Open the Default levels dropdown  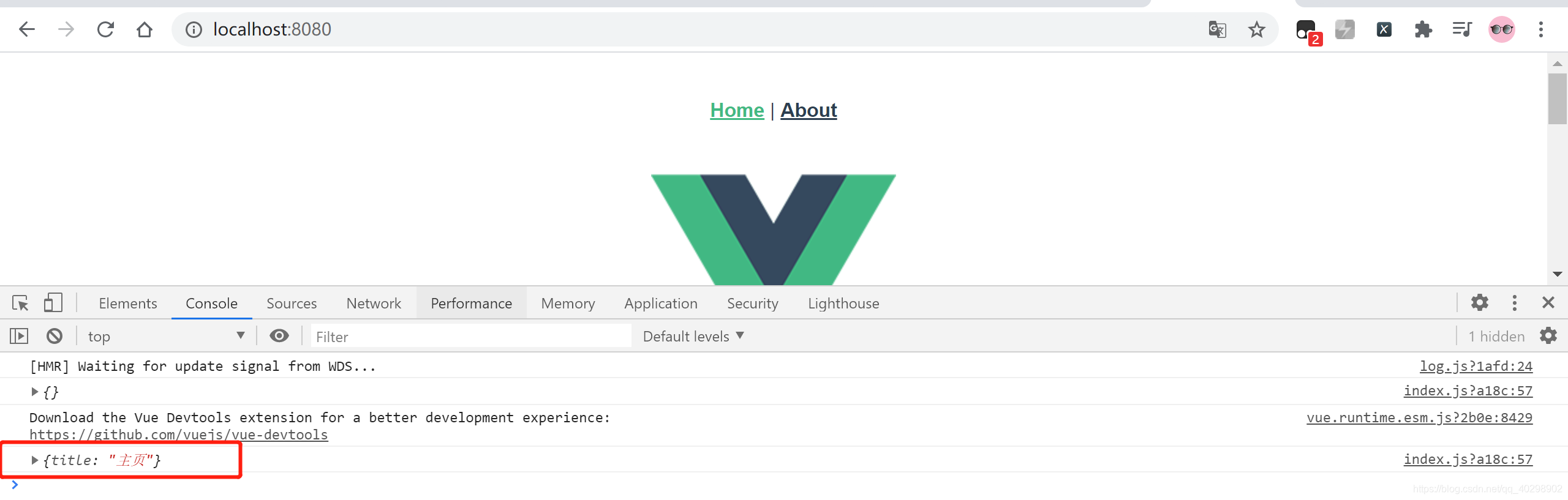point(693,336)
